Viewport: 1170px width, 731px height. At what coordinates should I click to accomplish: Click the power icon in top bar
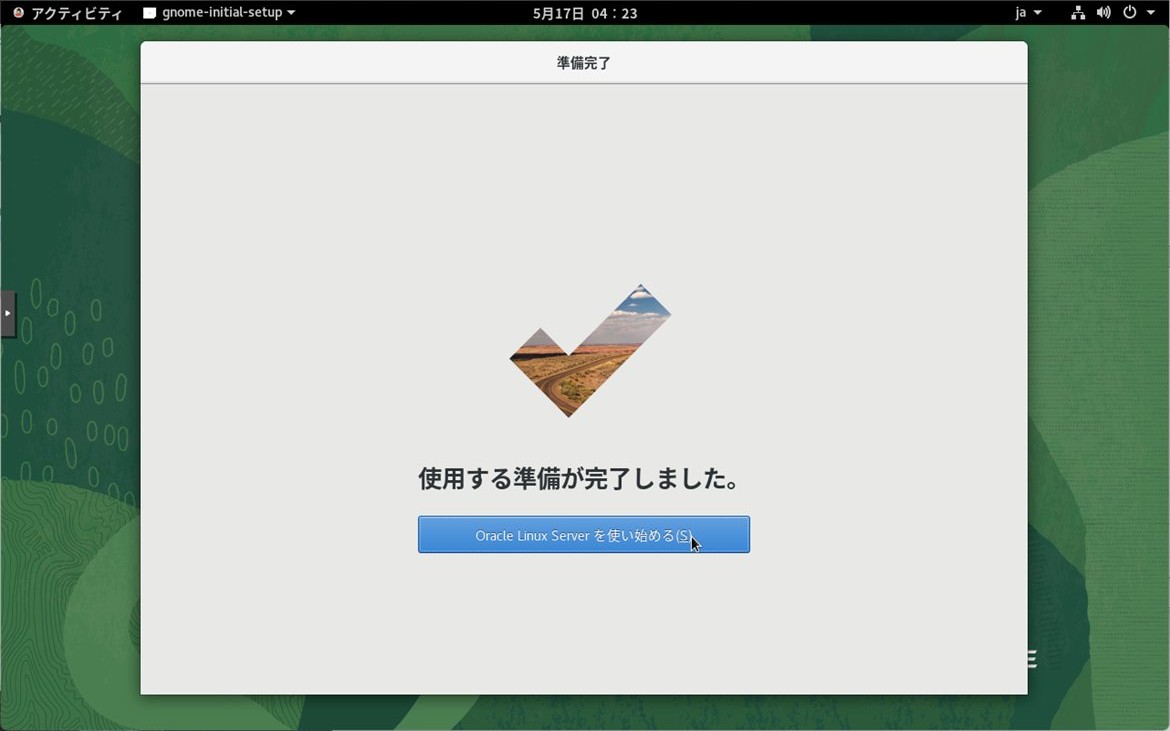[1130, 13]
